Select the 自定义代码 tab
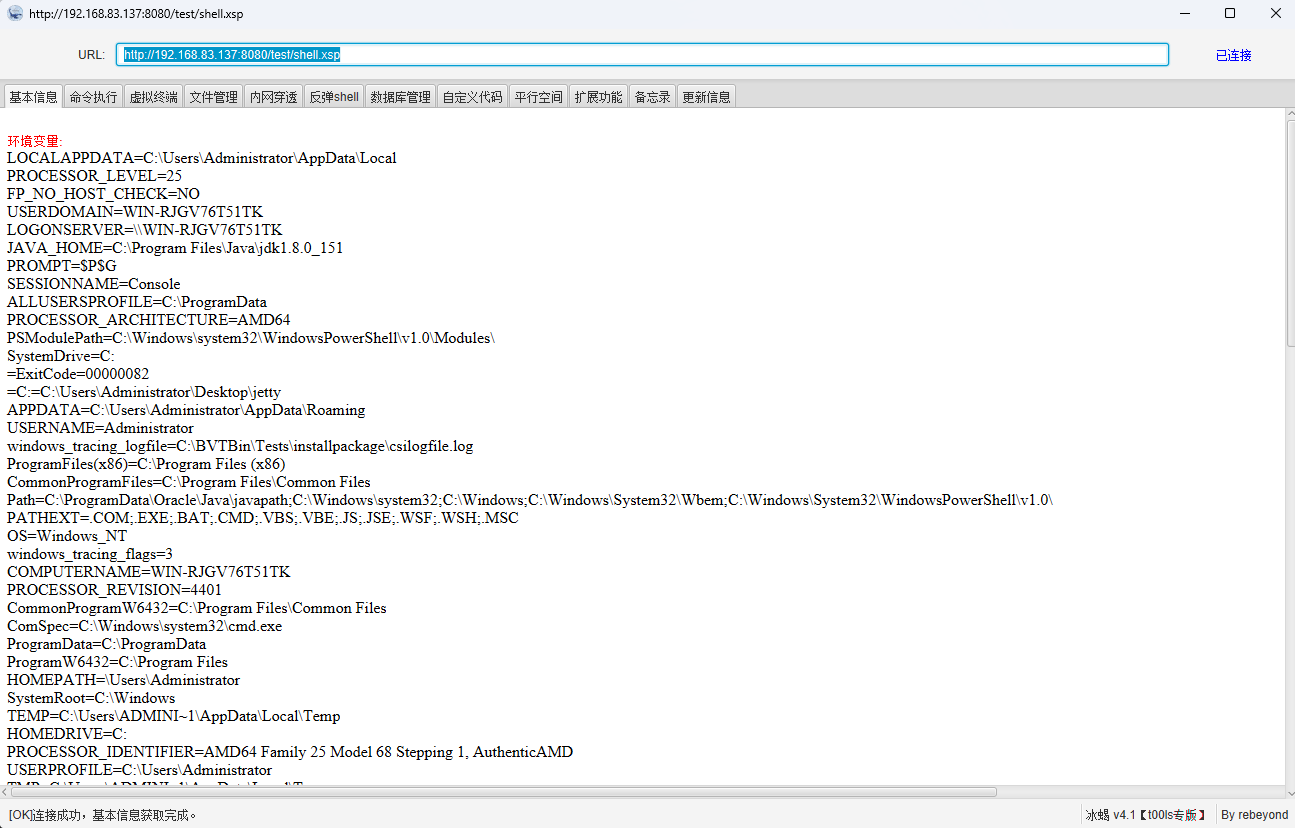The height and width of the screenshot is (828, 1295). tap(473, 97)
